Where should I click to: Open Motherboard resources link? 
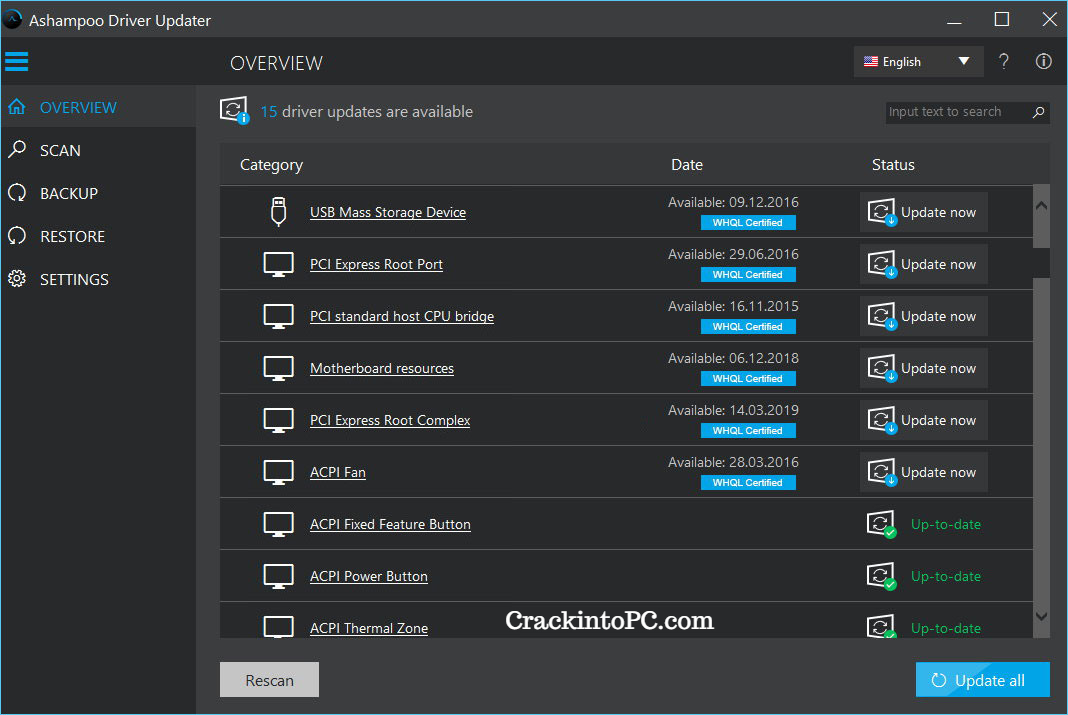pyautogui.click(x=381, y=368)
